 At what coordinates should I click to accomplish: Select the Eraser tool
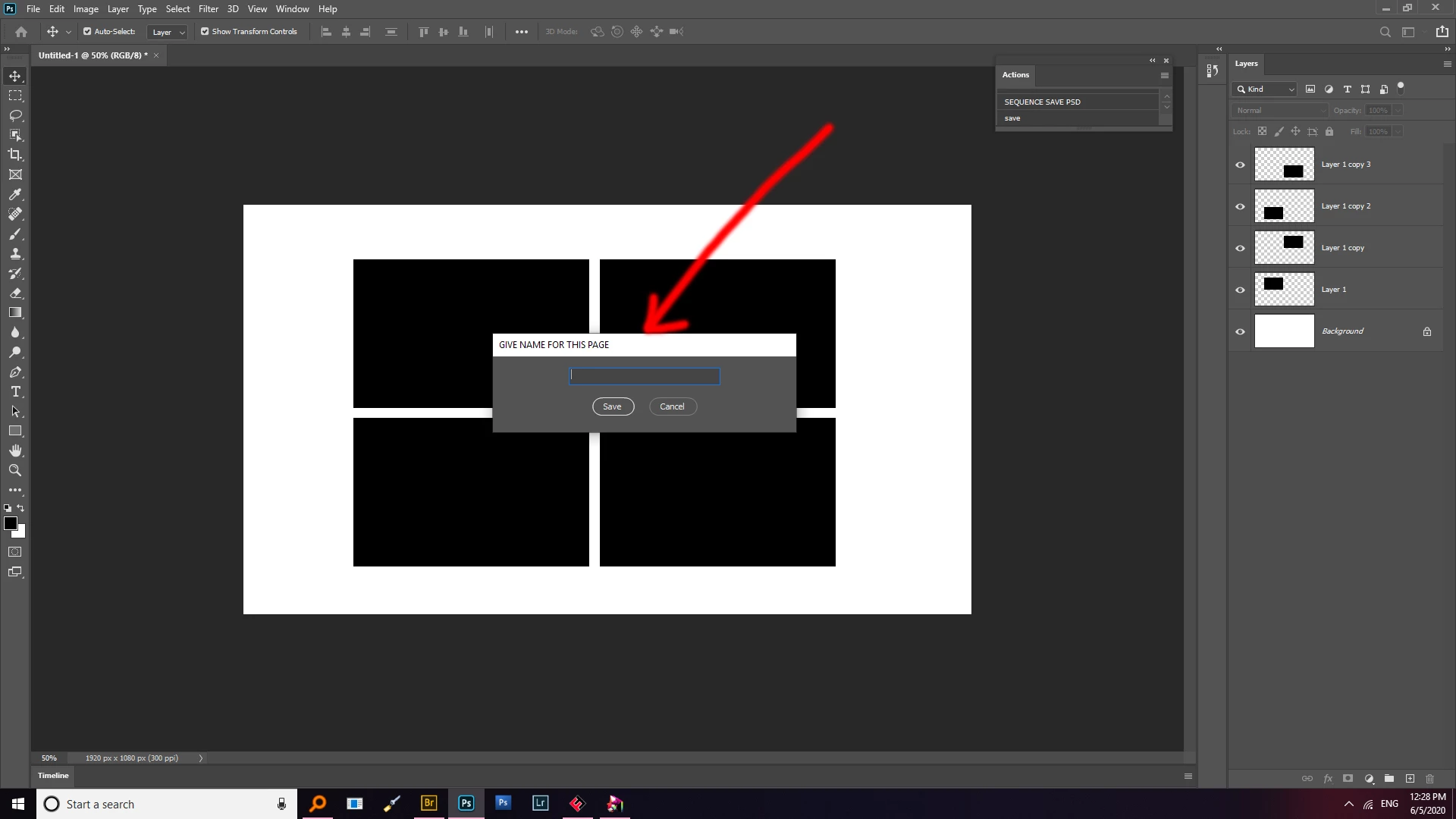(x=15, y=293)
